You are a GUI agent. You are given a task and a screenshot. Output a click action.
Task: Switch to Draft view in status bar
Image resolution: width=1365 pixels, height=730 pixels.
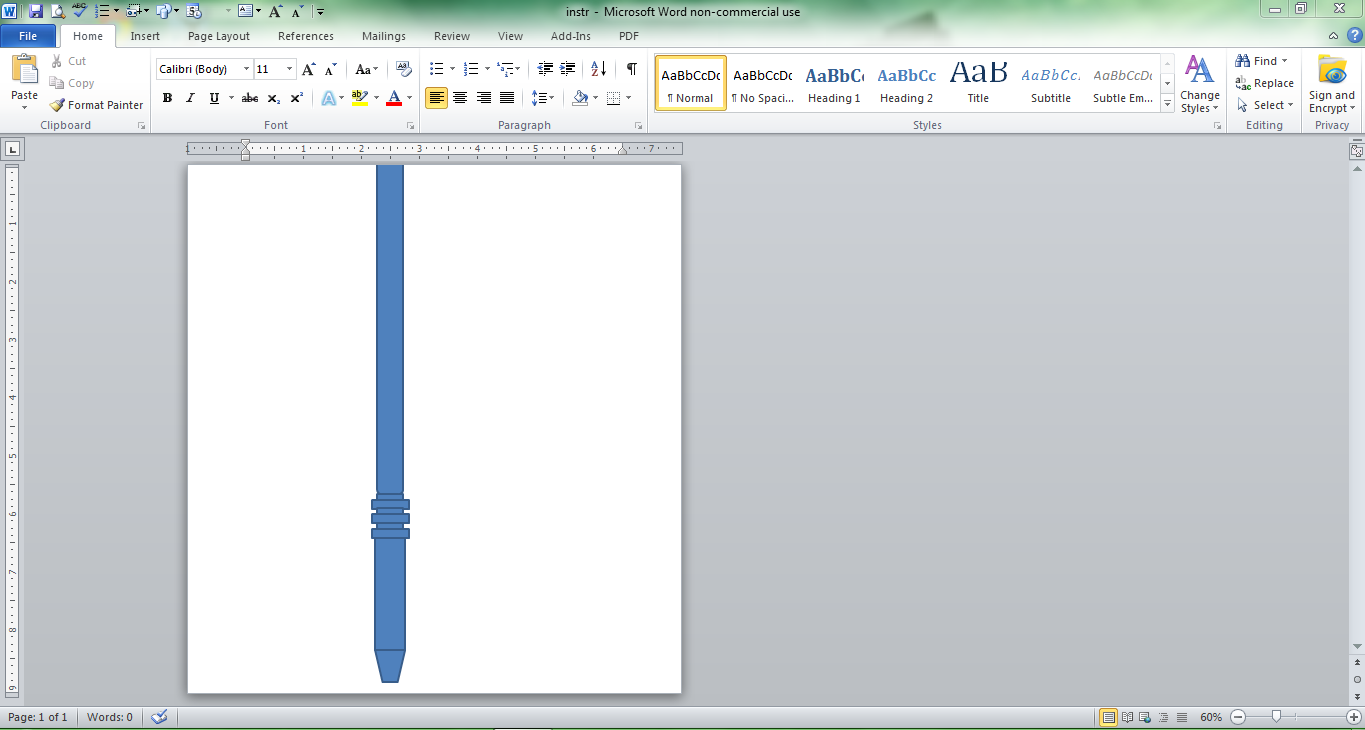1182,717
